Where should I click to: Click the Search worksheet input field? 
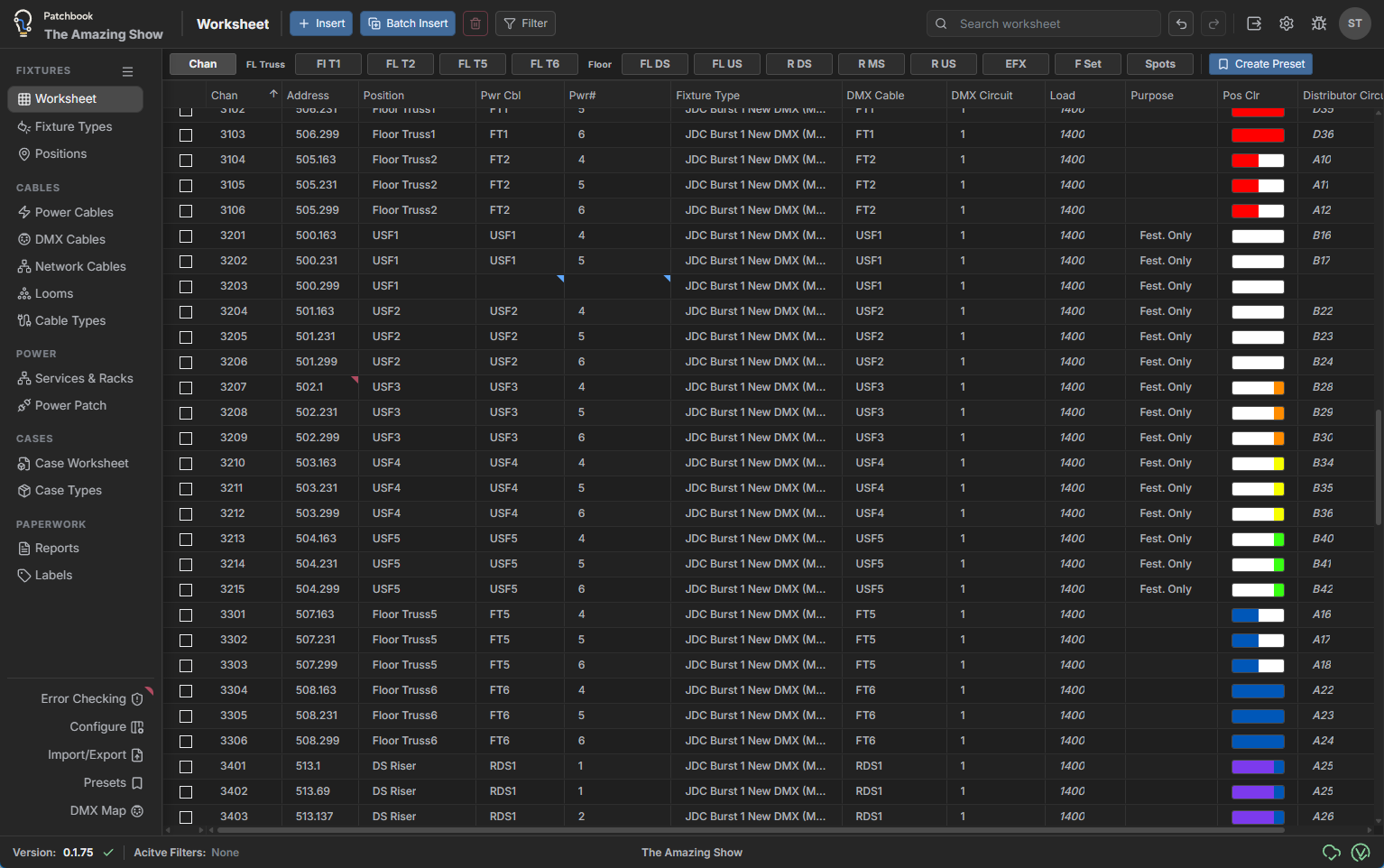tap(1044, 23)
